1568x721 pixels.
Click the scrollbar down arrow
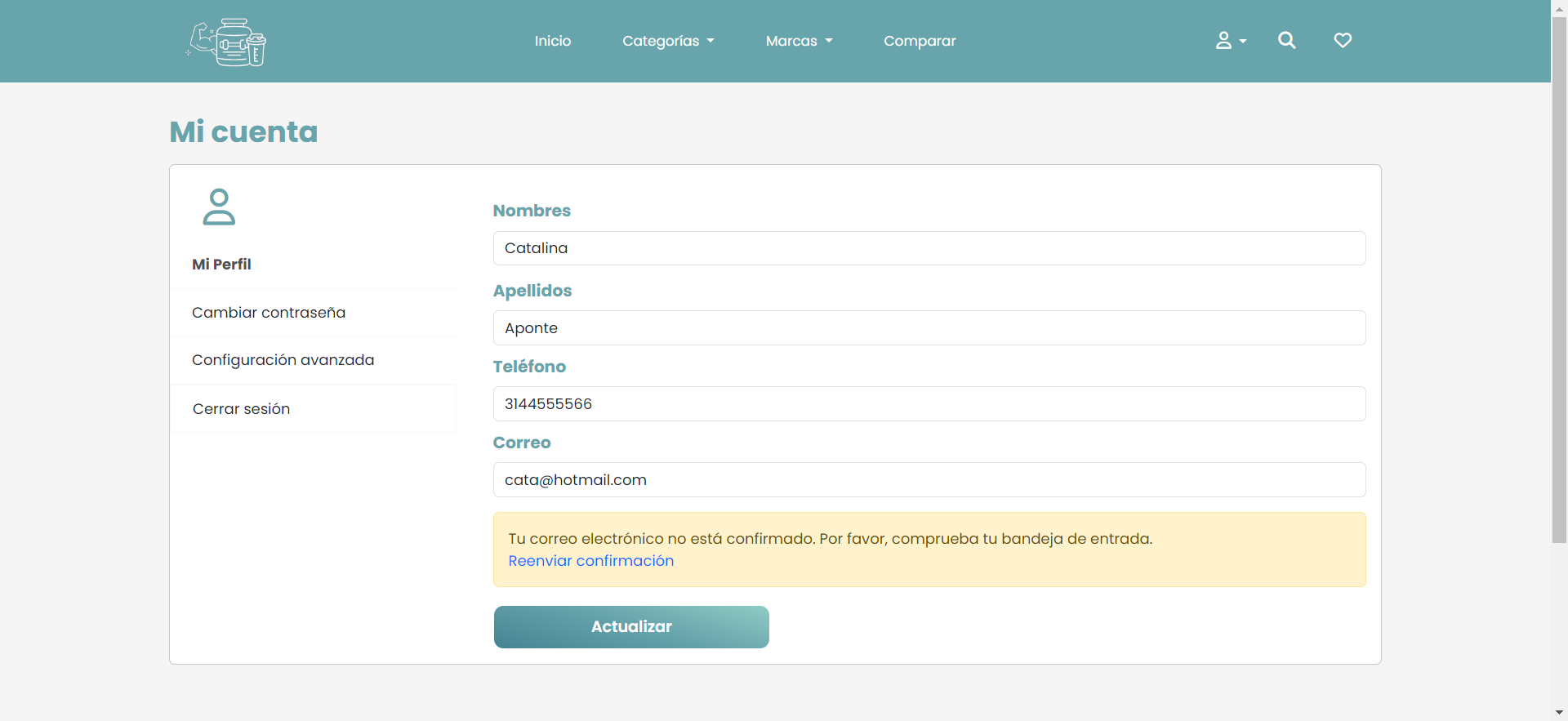pyautogui.click(x=1560, y=713)
